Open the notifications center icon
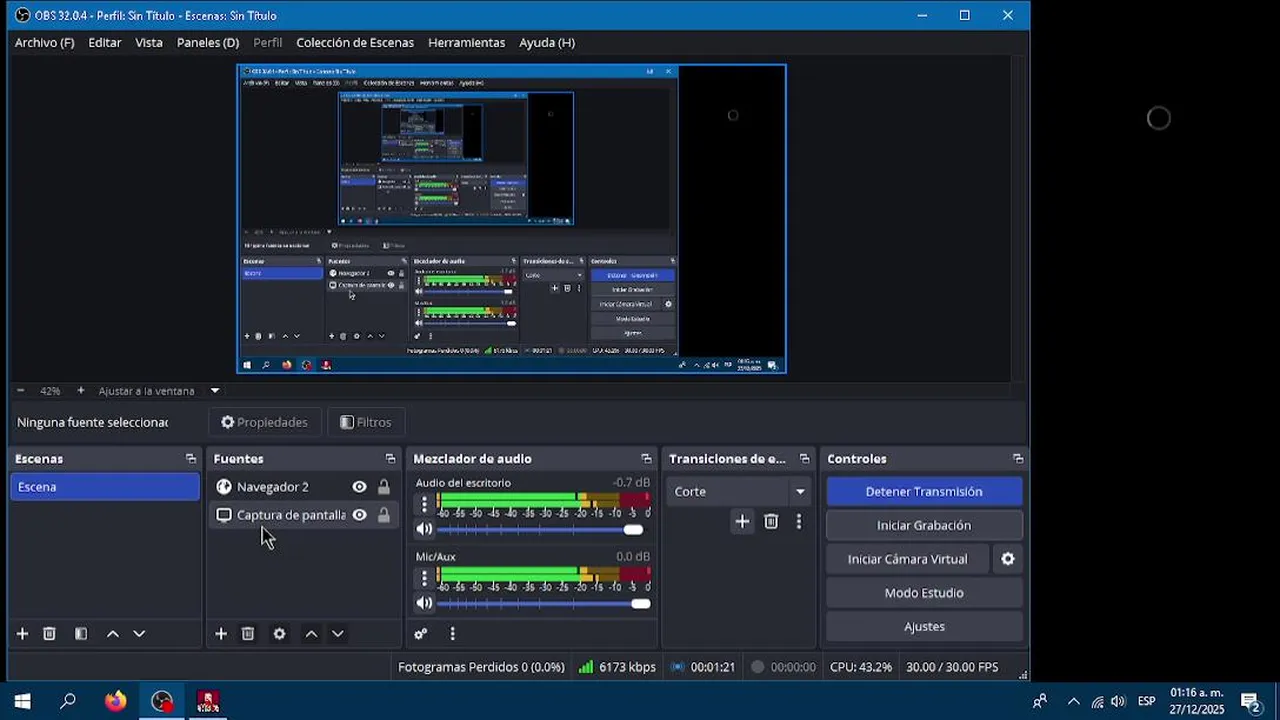The width and height of the screenshot is (1280, 720). click(1250, 701)
